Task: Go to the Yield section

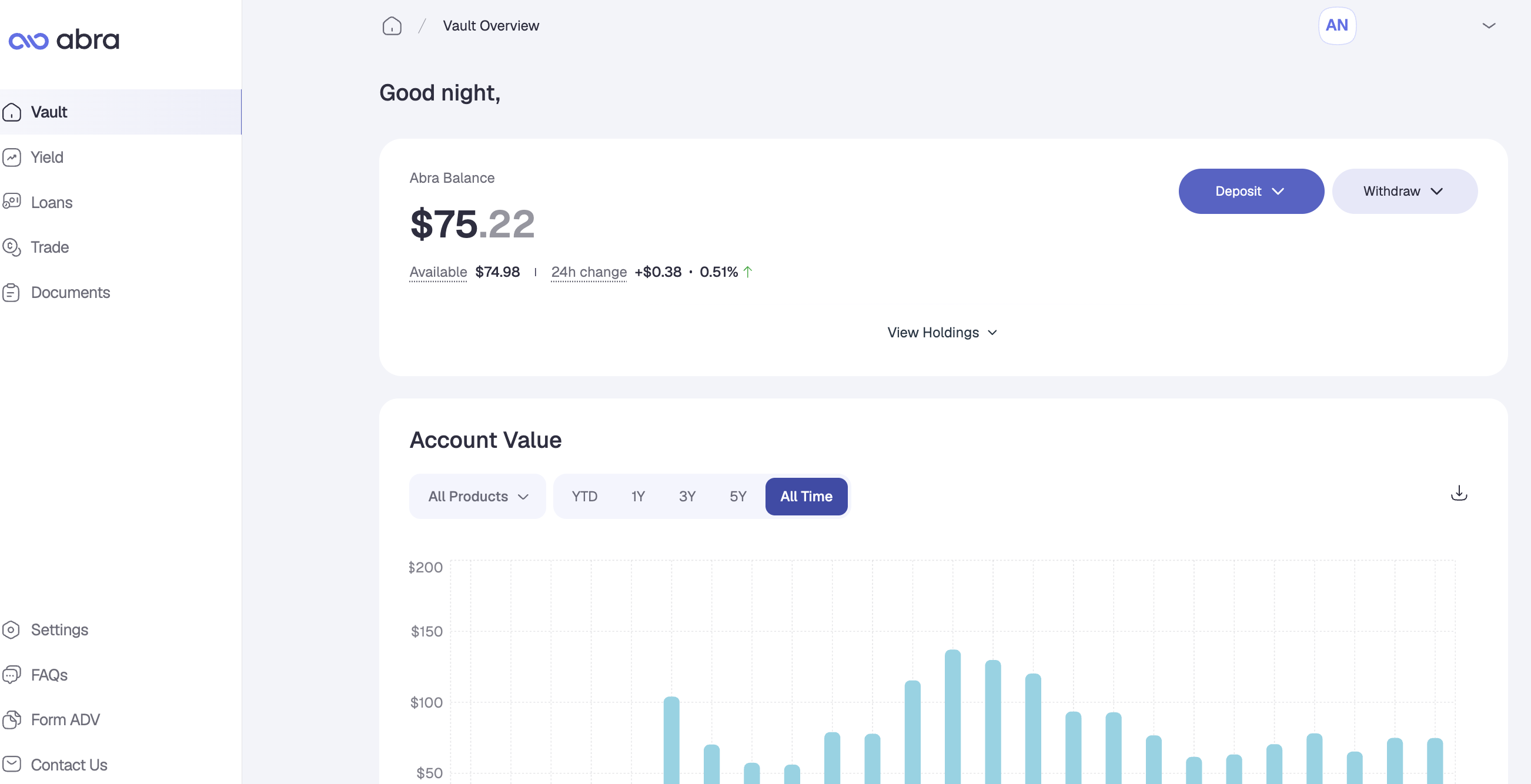Action: pyautogui.click(x=121, y=158)
